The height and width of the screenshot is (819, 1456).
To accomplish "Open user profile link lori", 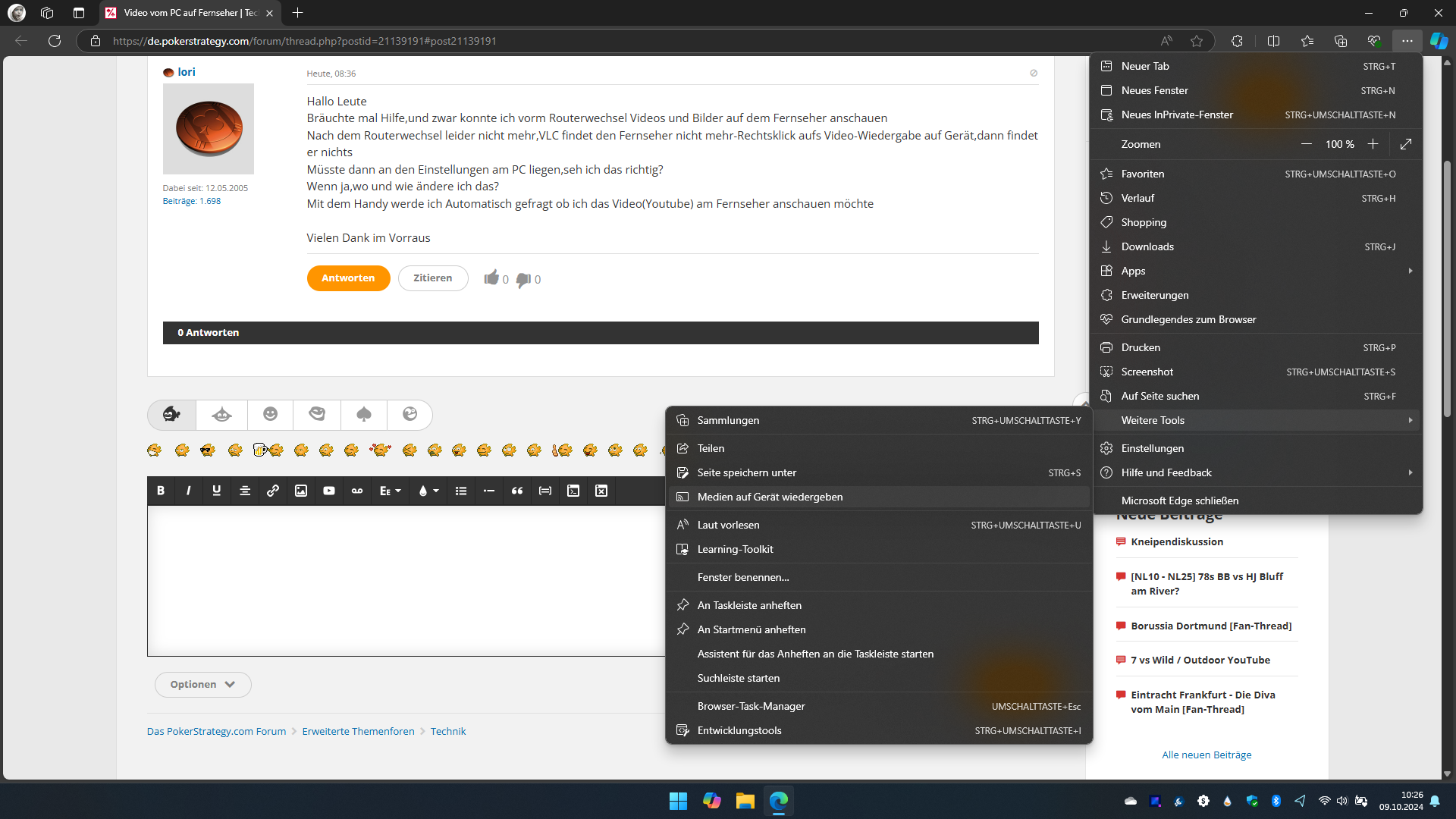I will click(187, 72).
